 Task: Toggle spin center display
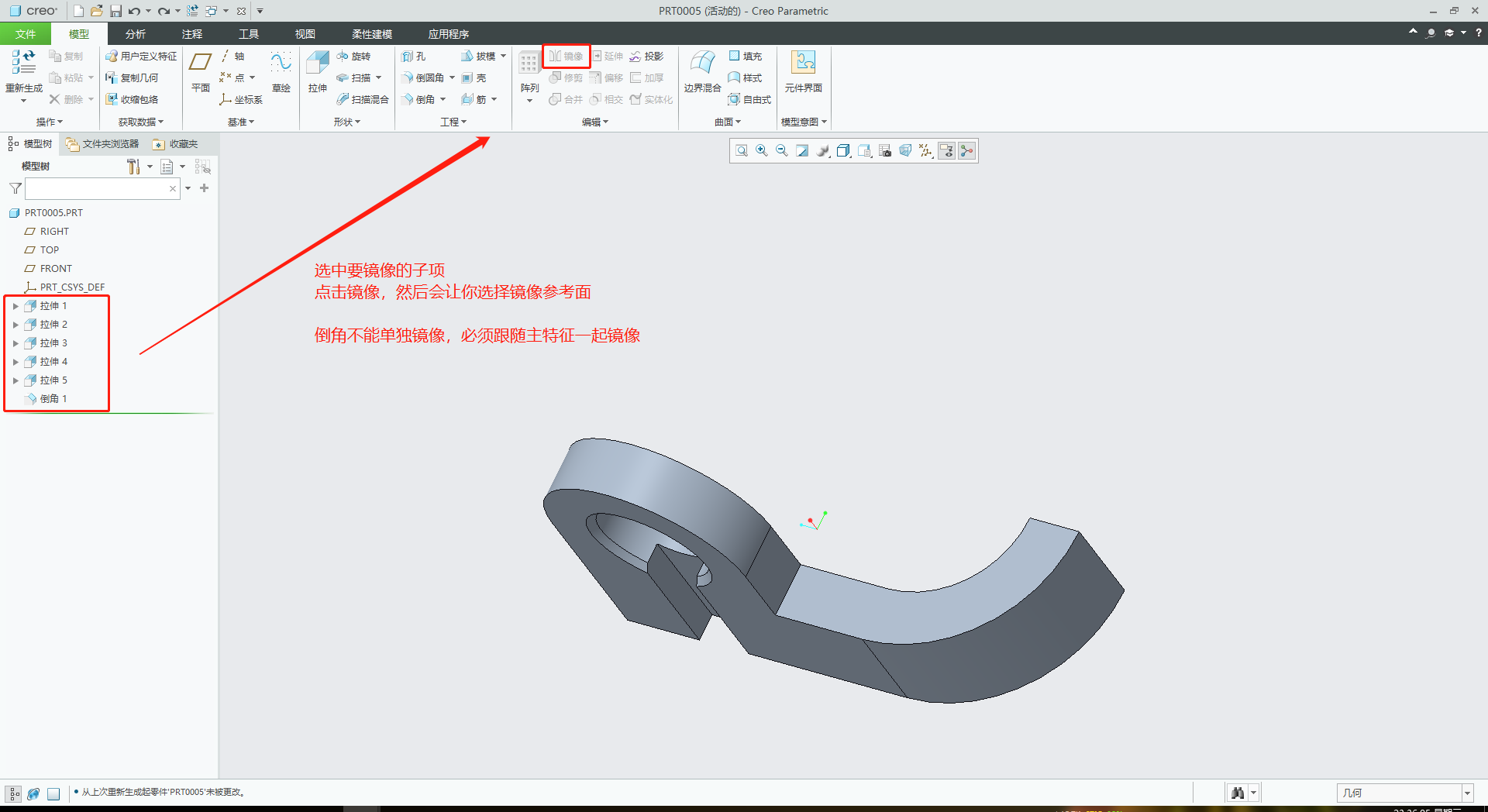pyautogui.click(x=966, y=151)
